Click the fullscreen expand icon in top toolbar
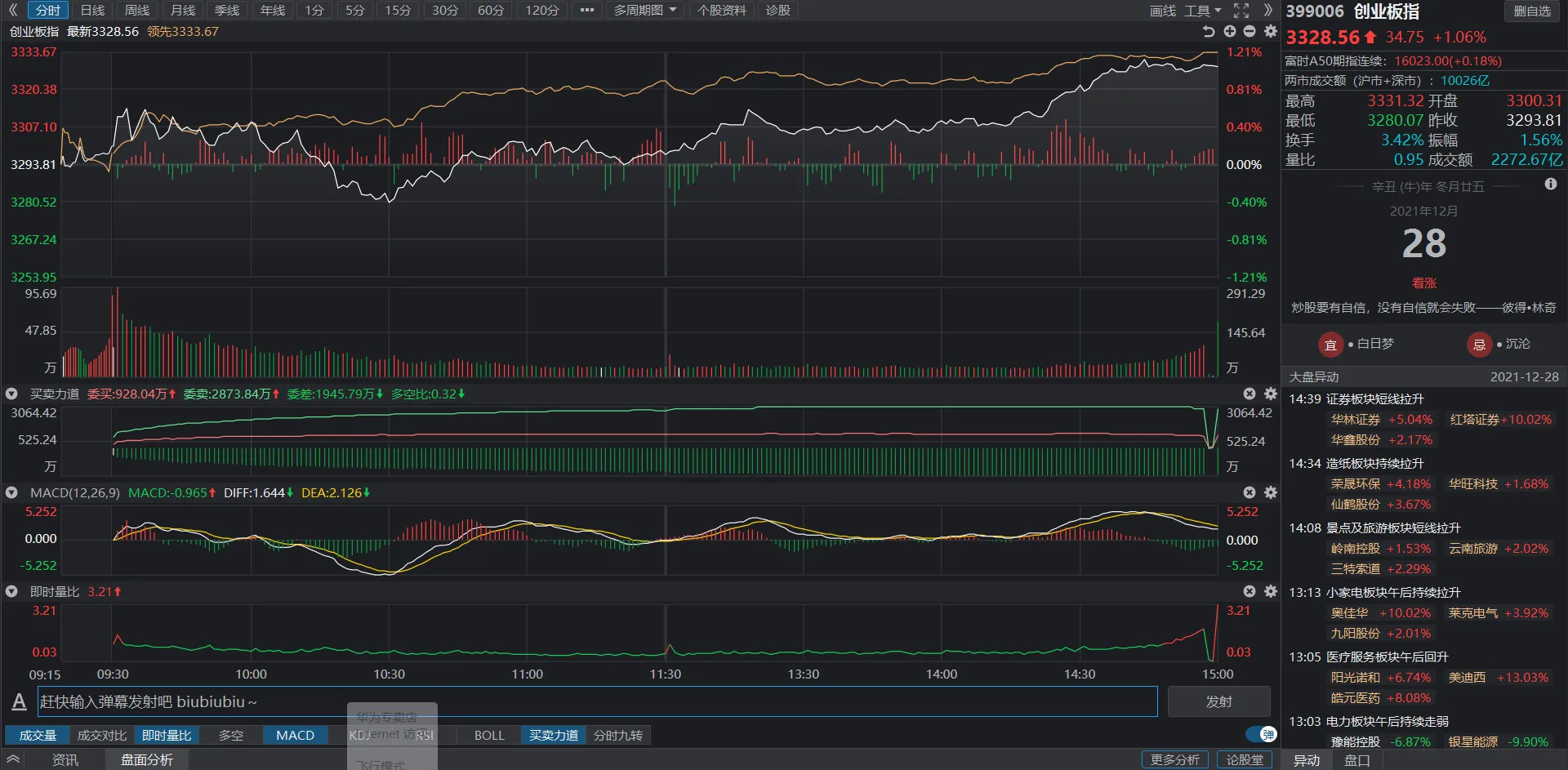This screenshot has width=1568, height=770. pos(1241,11)
